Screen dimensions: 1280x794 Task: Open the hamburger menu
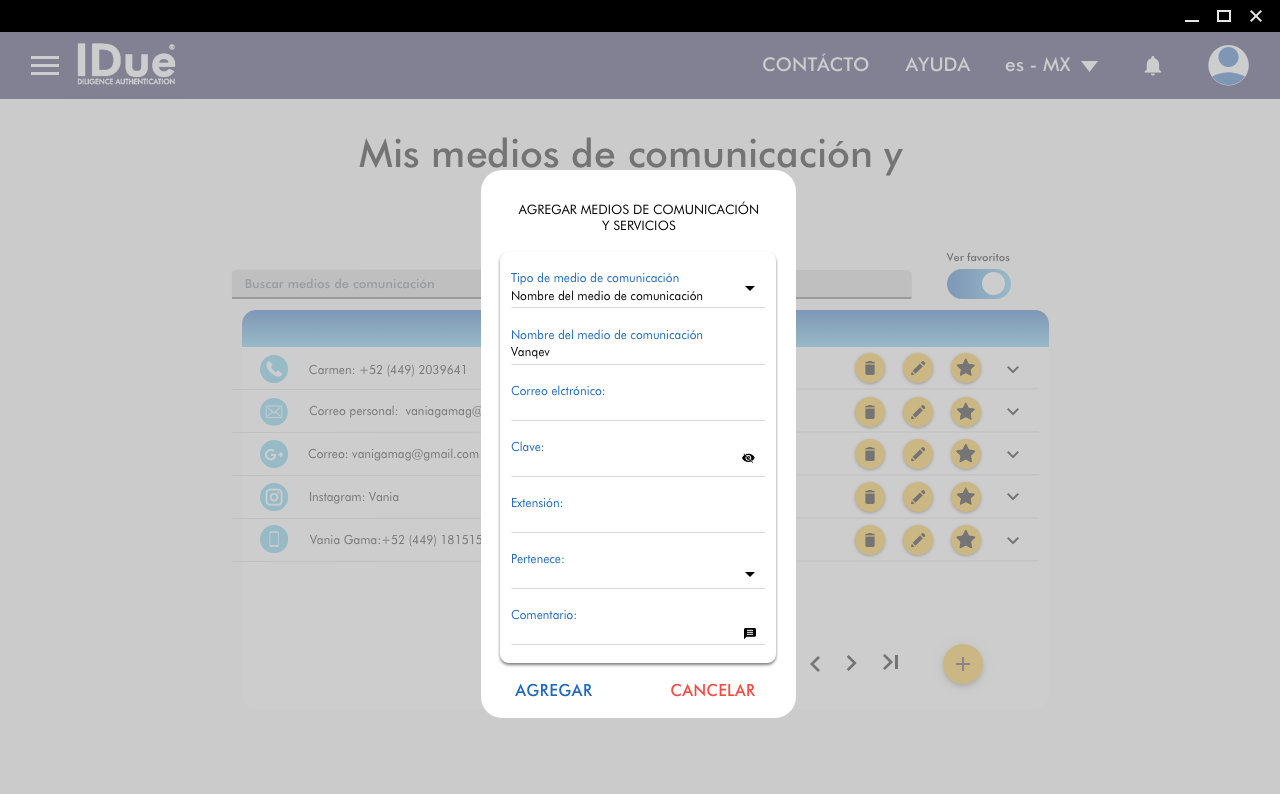(45, 66)
